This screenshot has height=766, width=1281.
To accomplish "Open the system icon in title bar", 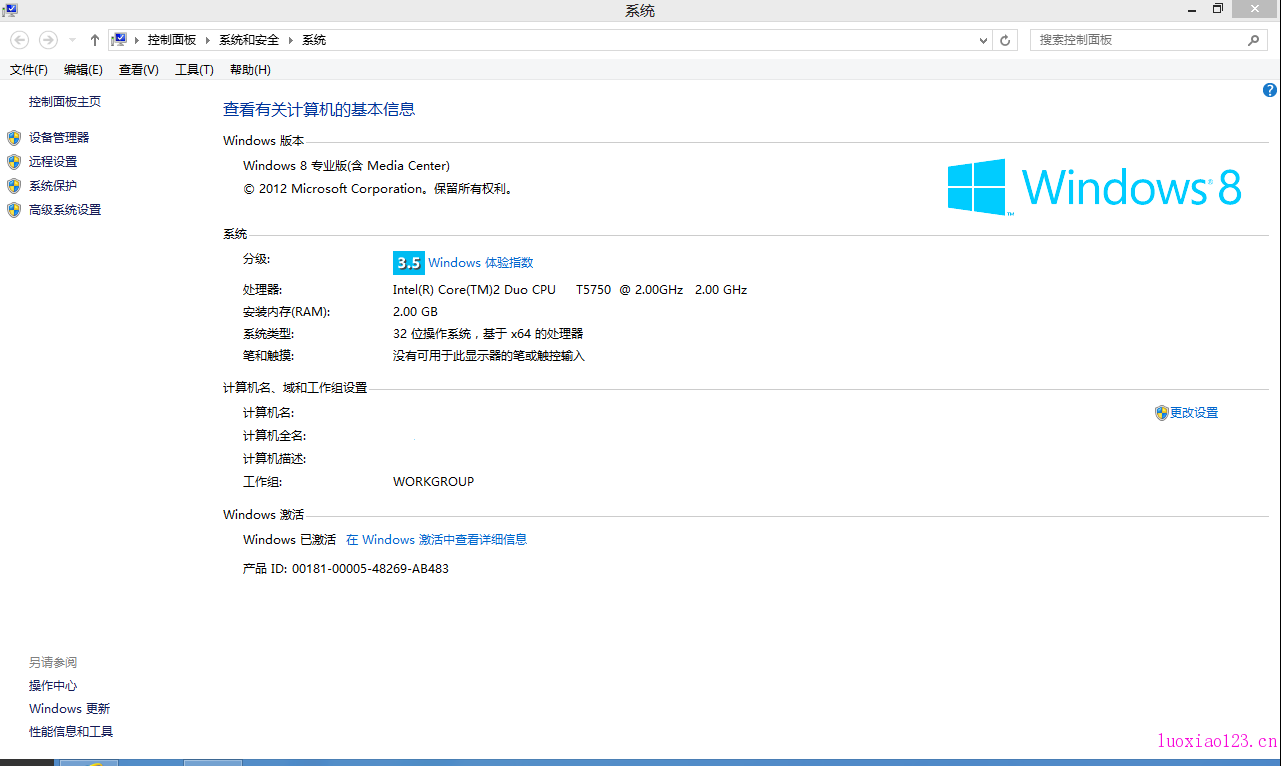I will click(x=10, y=10).
